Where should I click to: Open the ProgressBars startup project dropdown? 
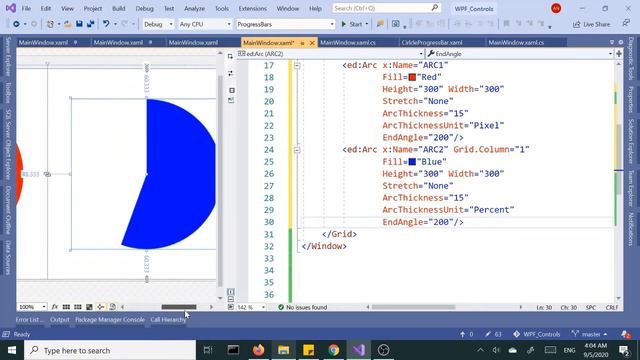point(285,24)
